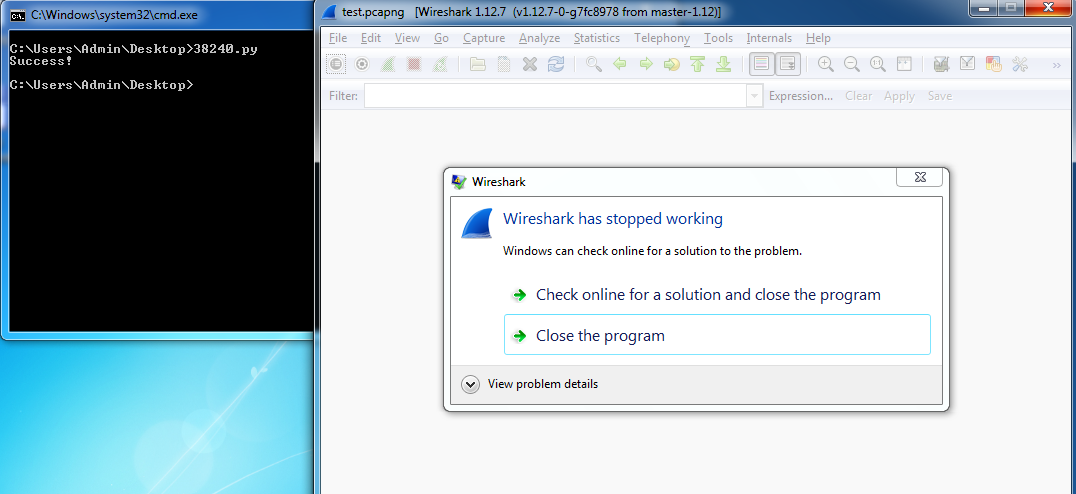Click the cmd.exe window title bar icon
The height and width of the screenshot is (494, 1076).
point(18,14)
